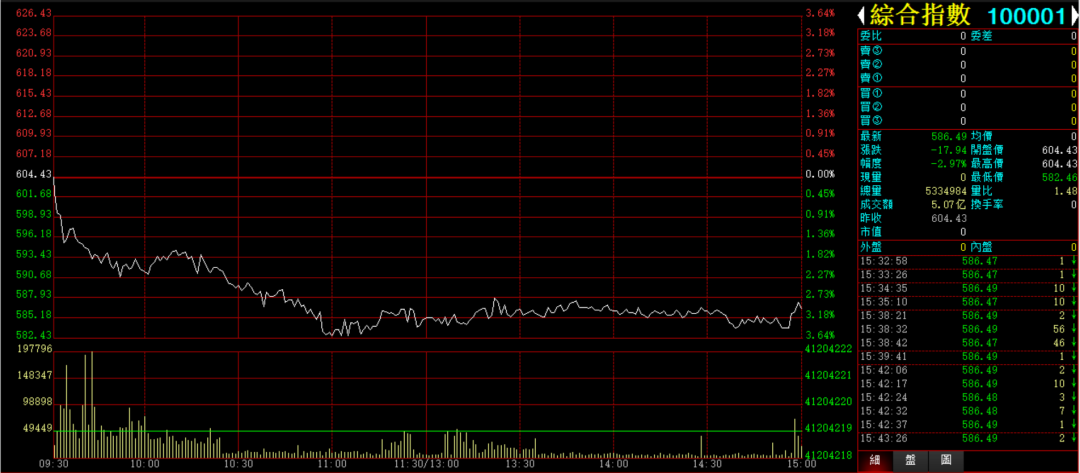
Task: Select the index code 100001
Action: click(1027, 15)
